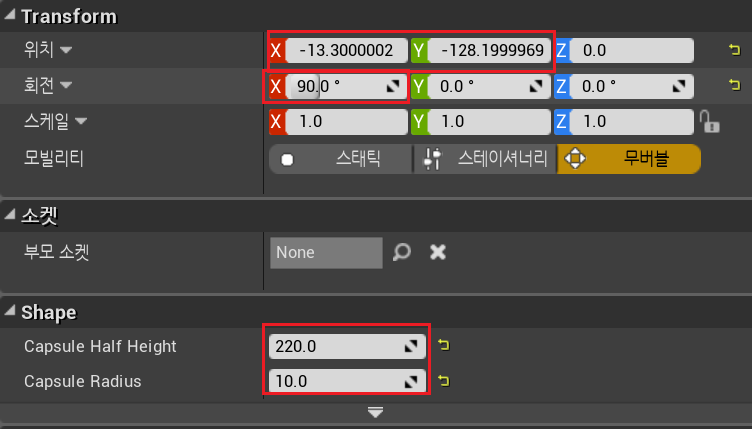Click the Capsule Half Height label

[100, 346]
